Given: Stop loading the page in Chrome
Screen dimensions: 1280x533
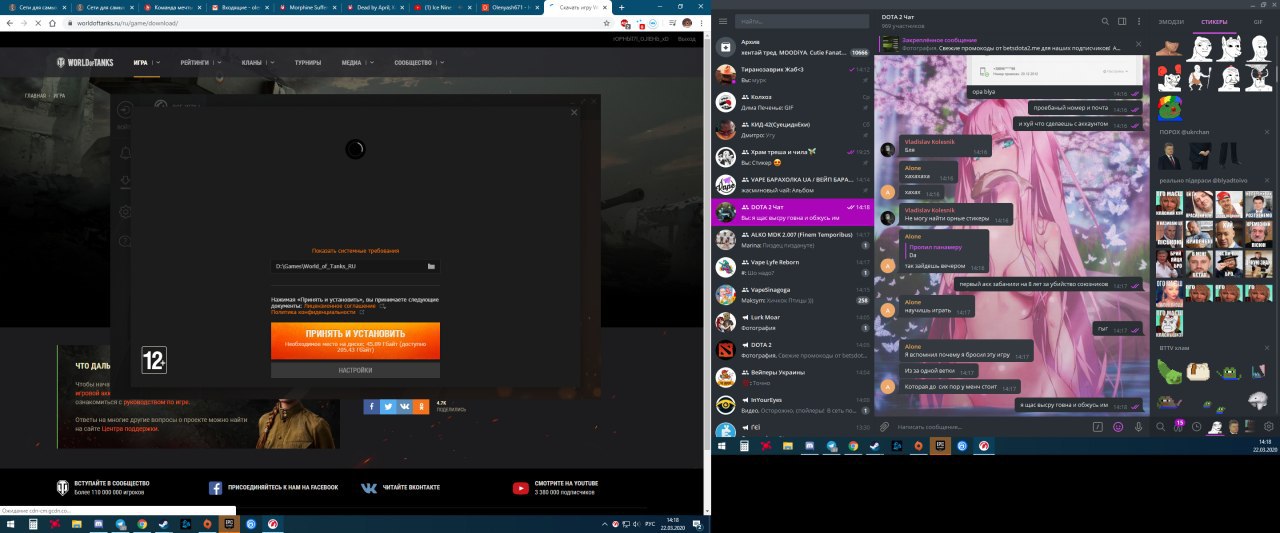Looking at the screenshot, I should 37,22.
